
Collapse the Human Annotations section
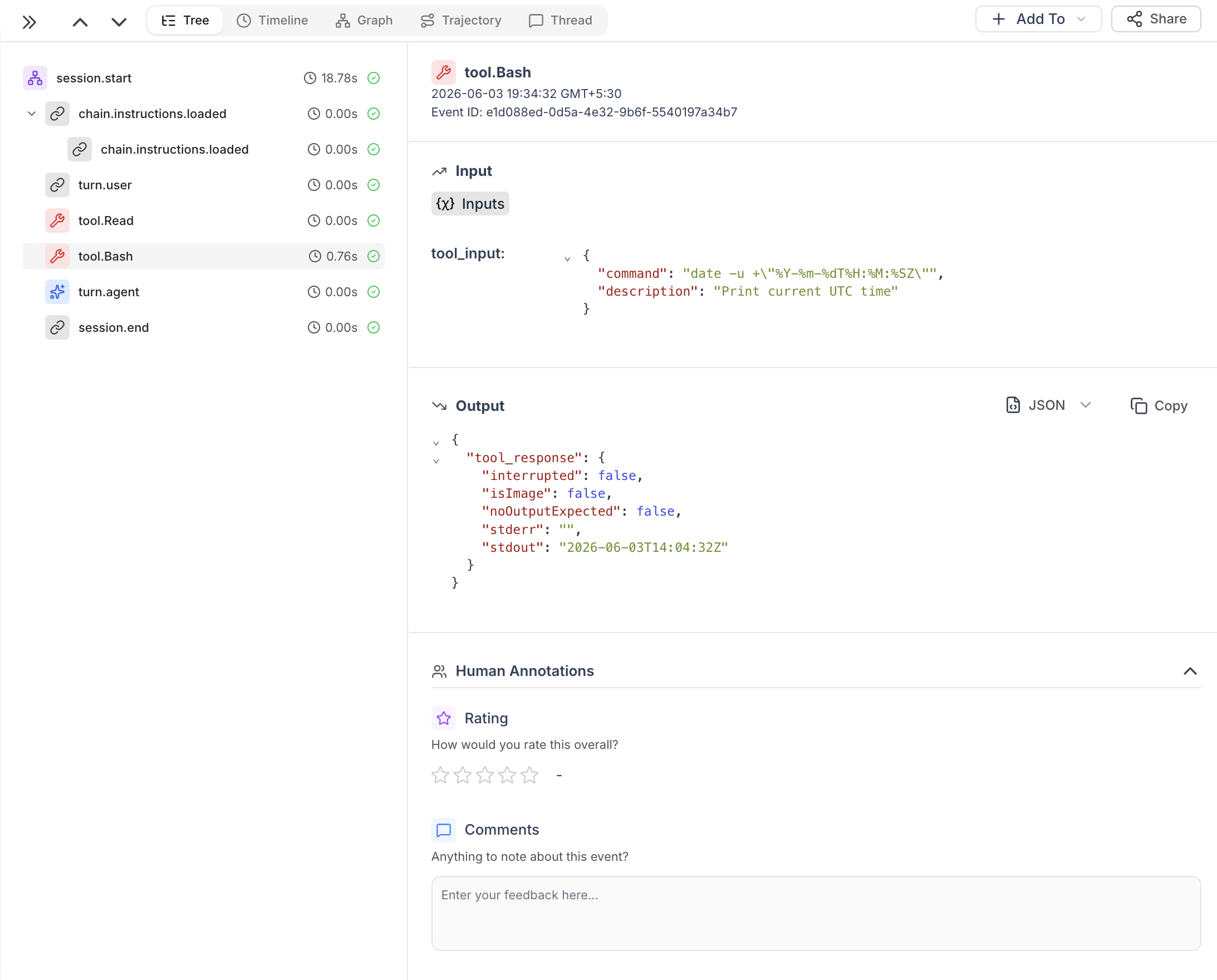point(1190,670)
